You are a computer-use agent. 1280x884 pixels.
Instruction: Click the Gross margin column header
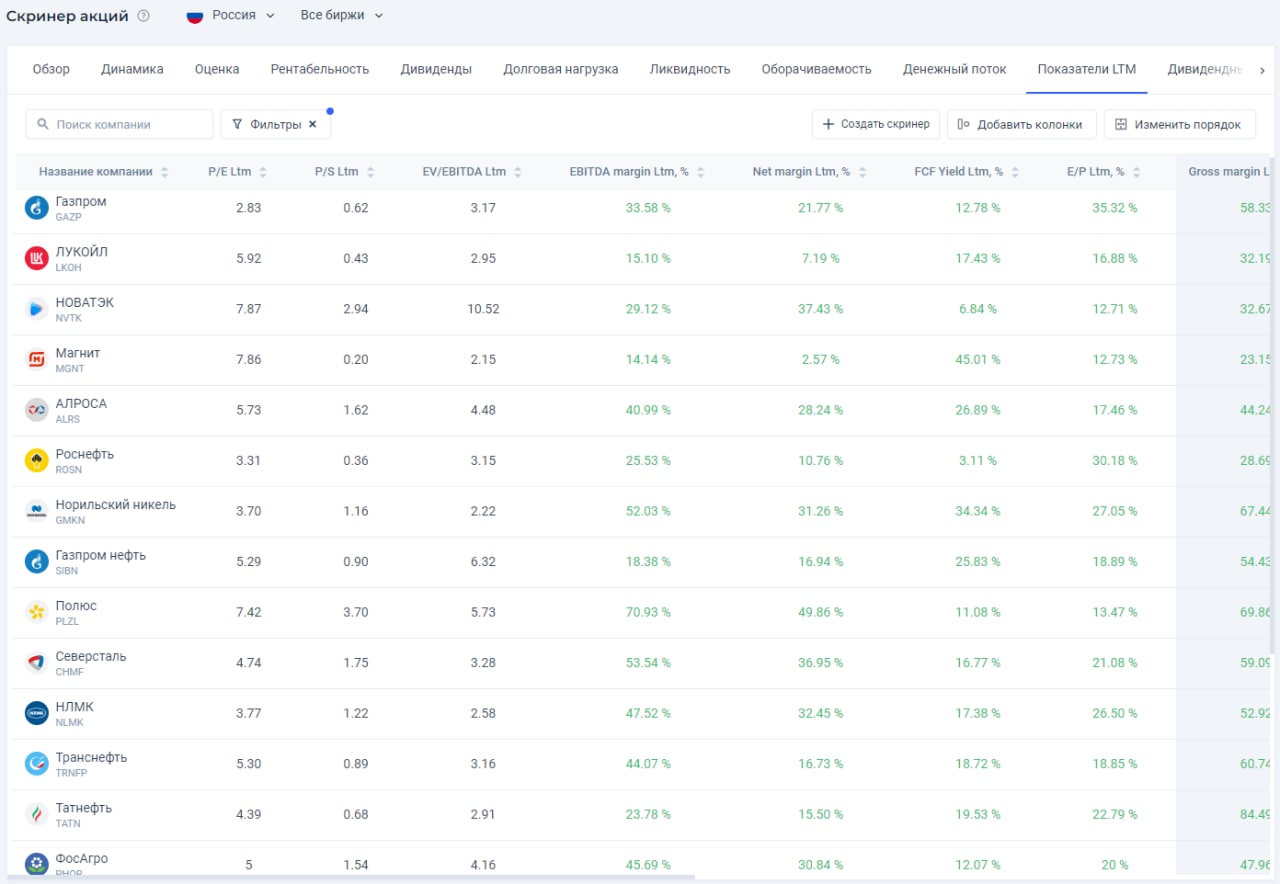point(1228,172)
